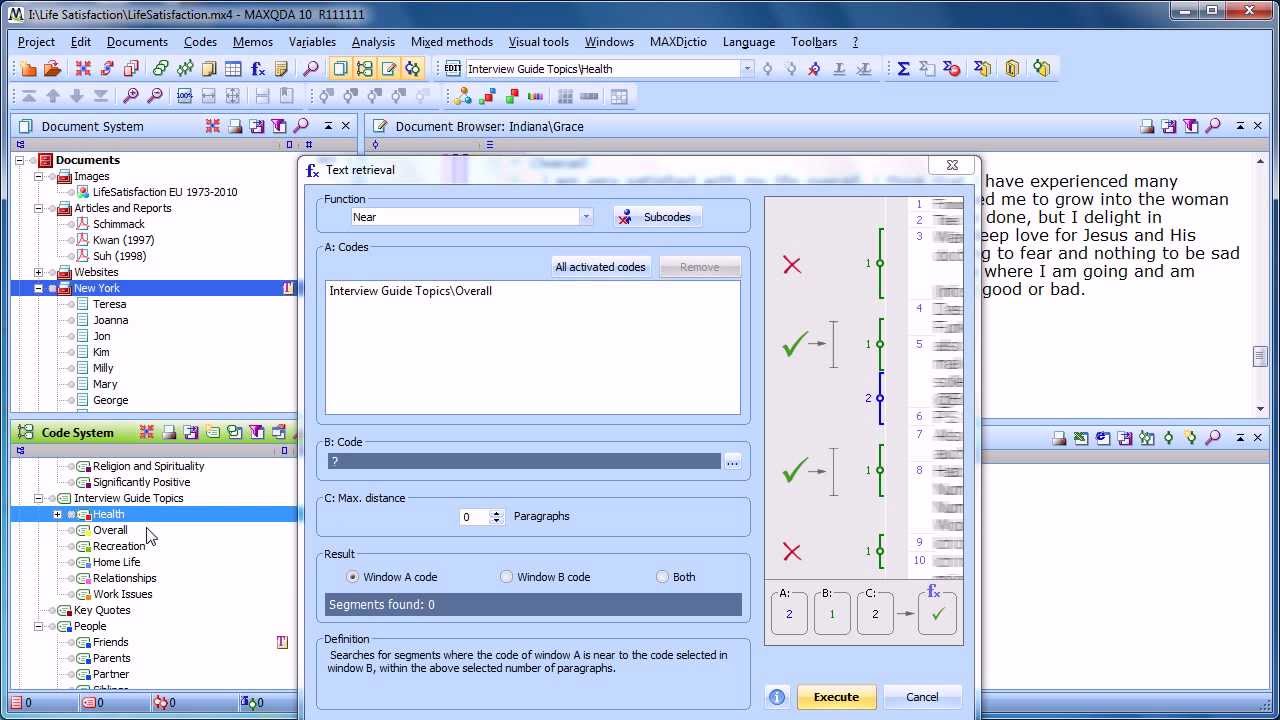Select Window B code radio button
The width and height of the screenshot is (1280, 720).
pyautogui.click(x=506, y=577)
